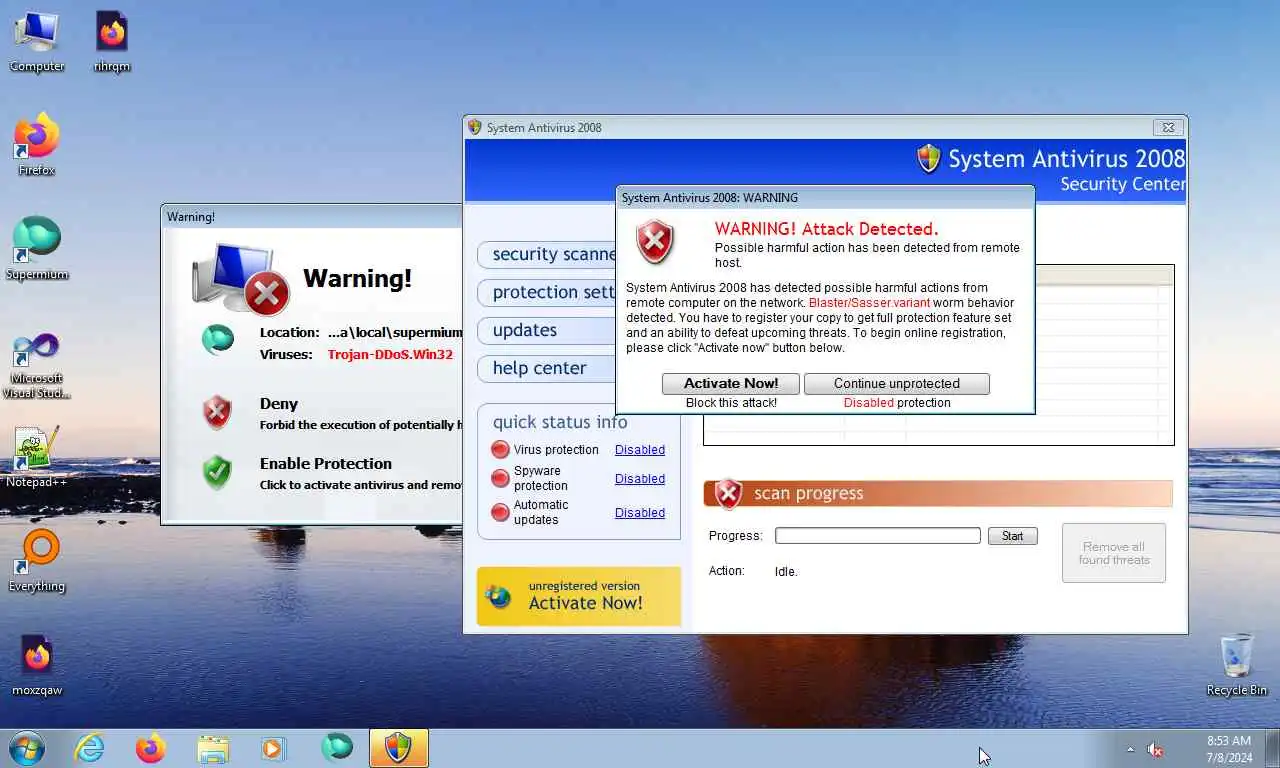Click the red Spyware protection status indicator

coord(500,479)
